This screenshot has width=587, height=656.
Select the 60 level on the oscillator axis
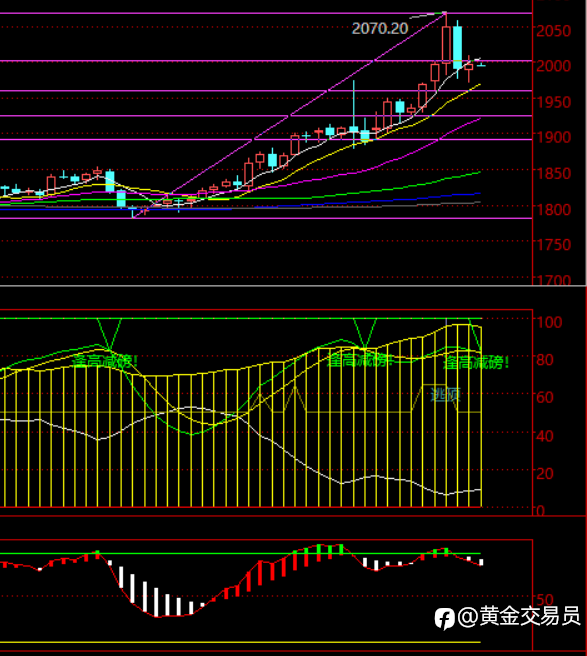(545, 397)
